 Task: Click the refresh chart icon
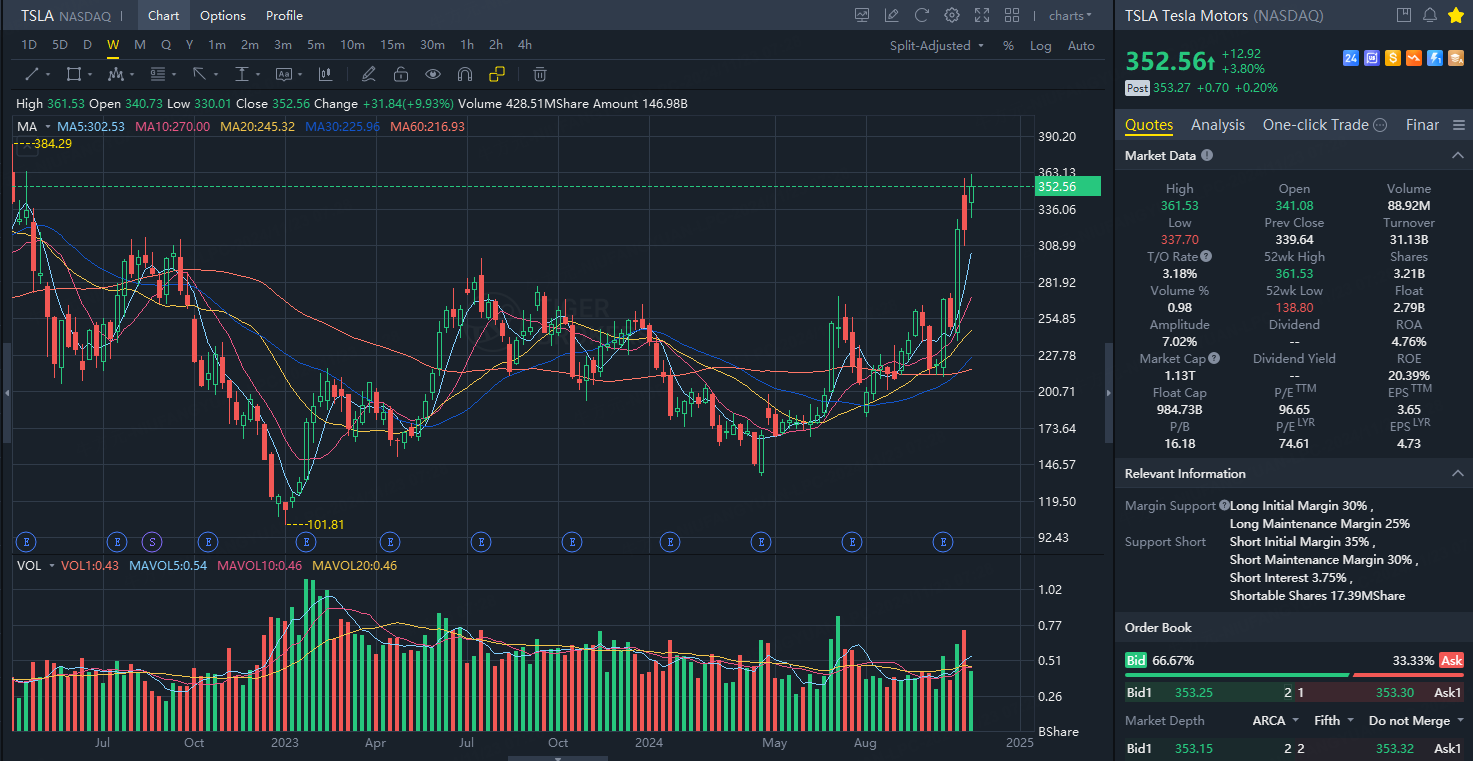coord(922,15)
